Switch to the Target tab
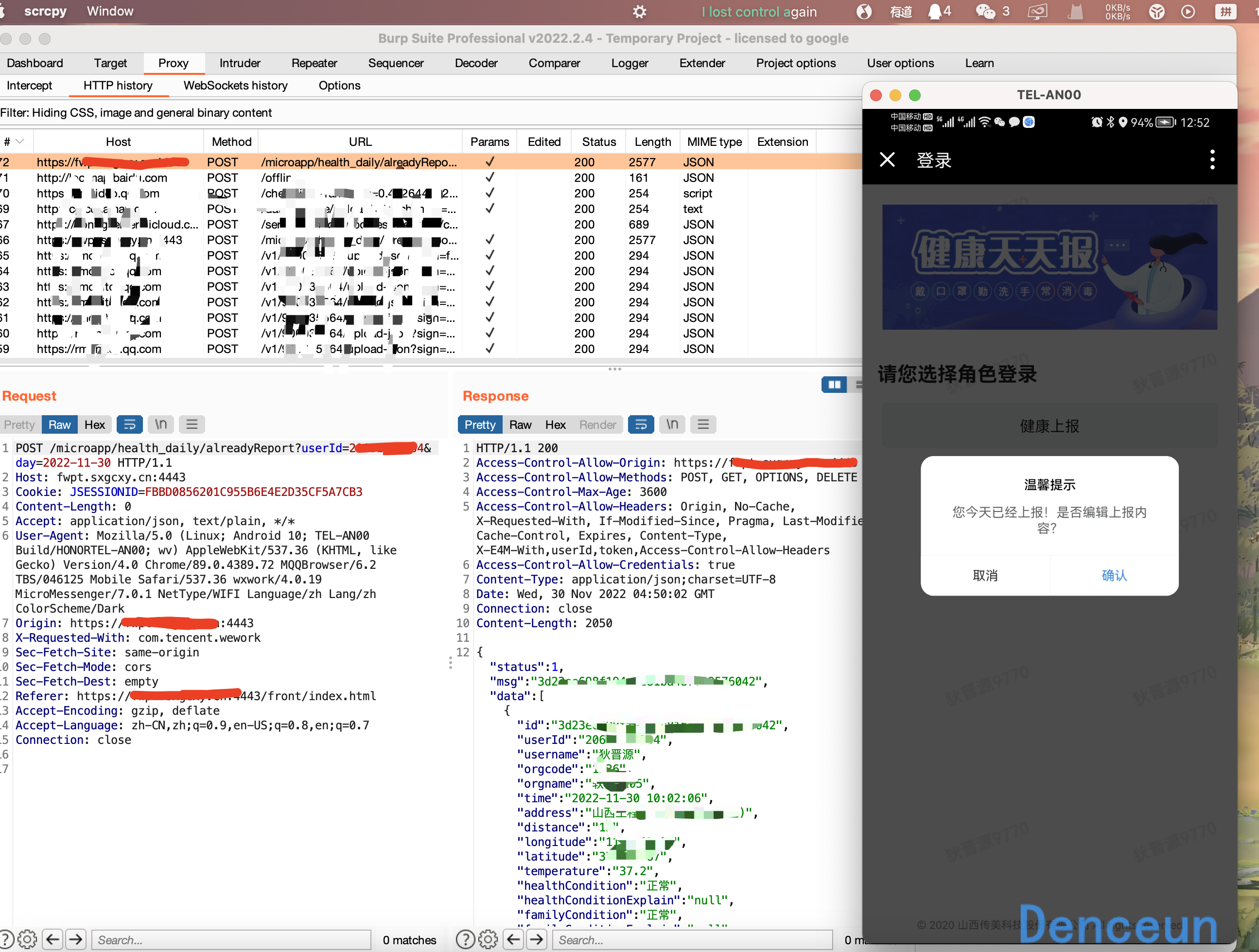1259x952 pixels. coord(110,63)
